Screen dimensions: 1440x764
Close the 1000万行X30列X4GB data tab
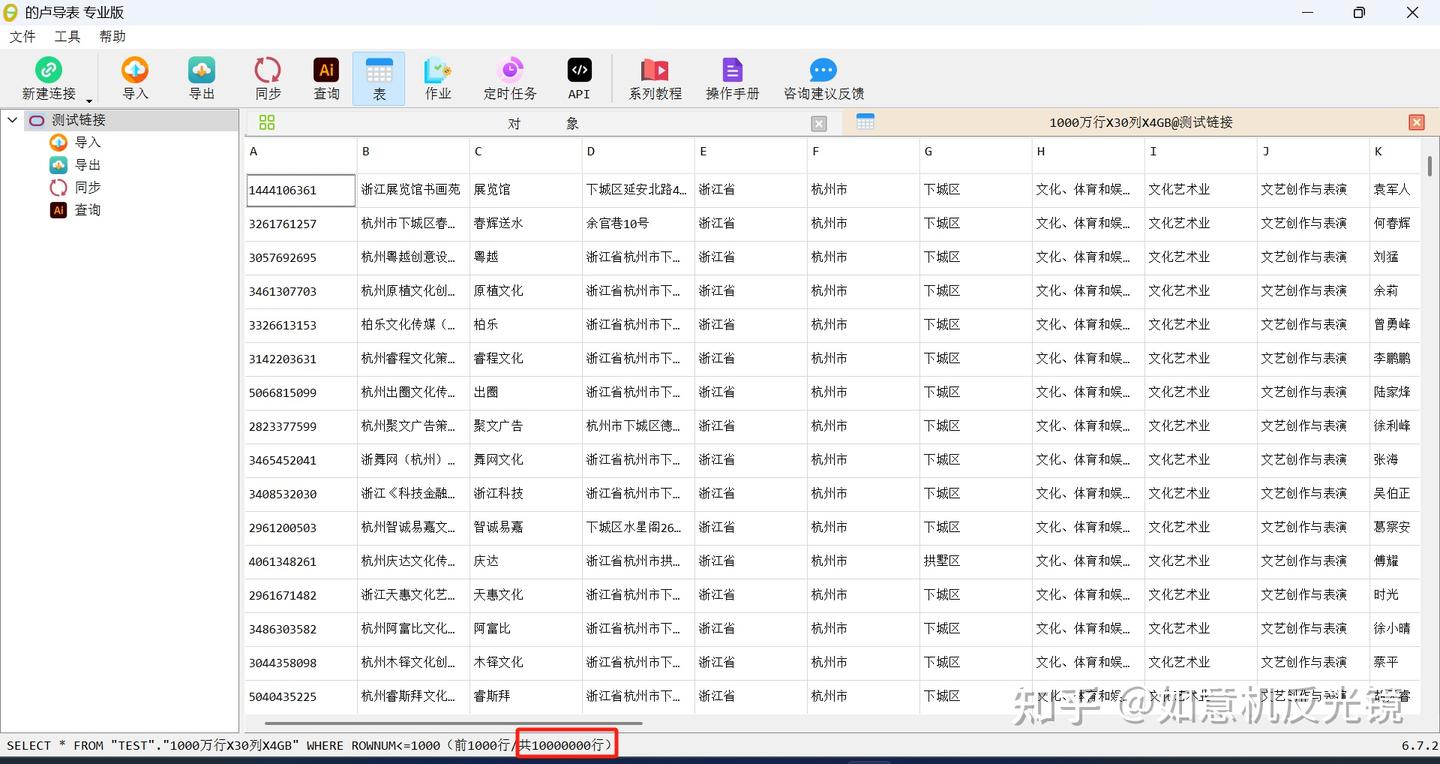coord(1416,121)
